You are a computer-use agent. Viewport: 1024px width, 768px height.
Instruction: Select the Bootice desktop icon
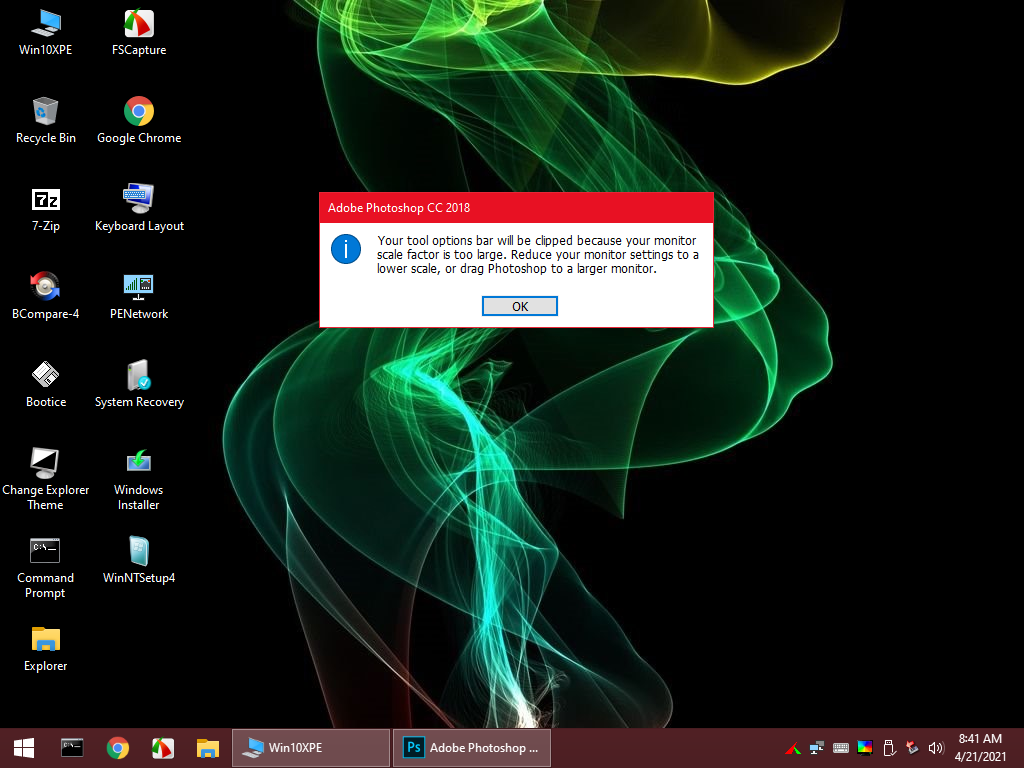(x=46, y=385)
